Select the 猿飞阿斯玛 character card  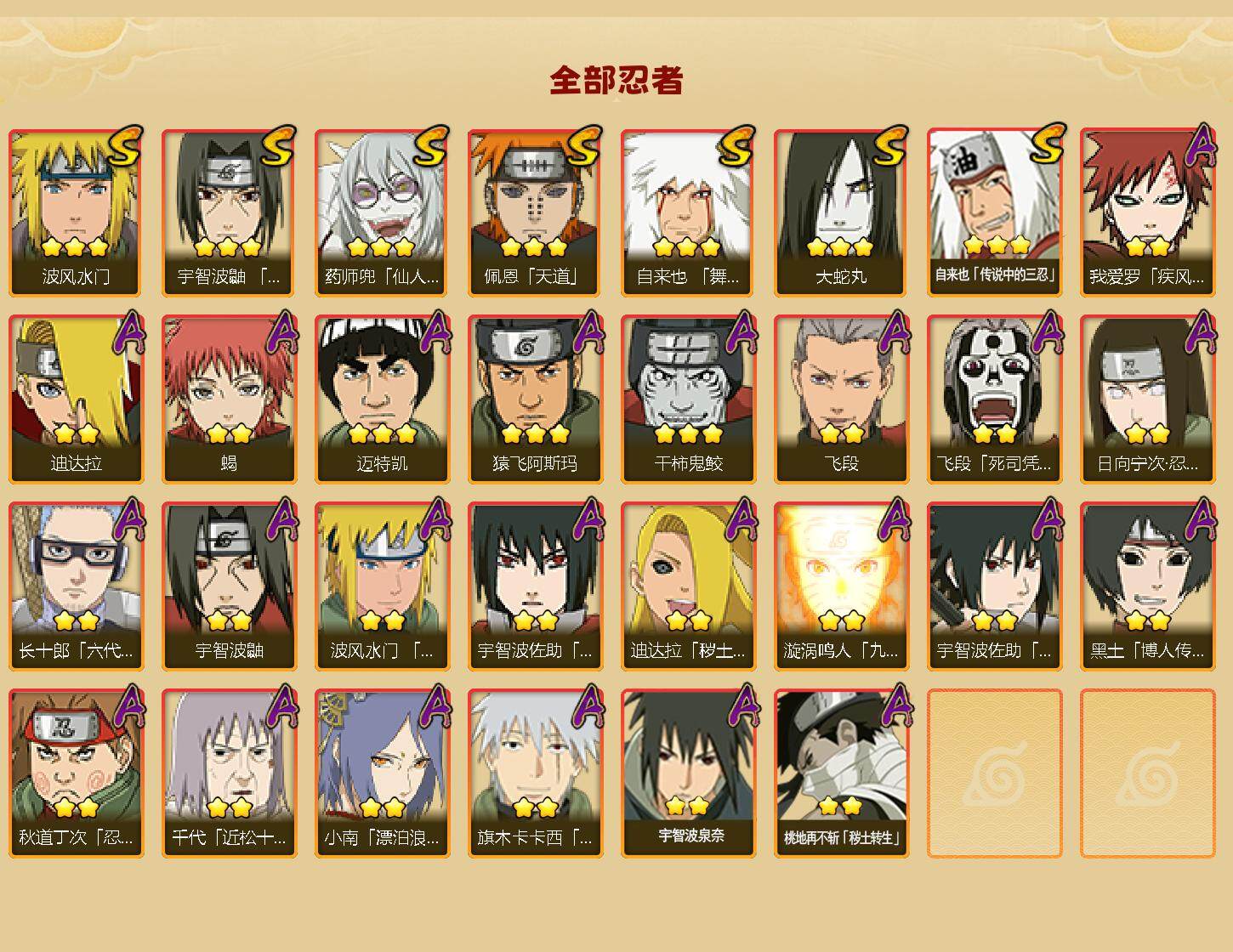tap(536, 399)
